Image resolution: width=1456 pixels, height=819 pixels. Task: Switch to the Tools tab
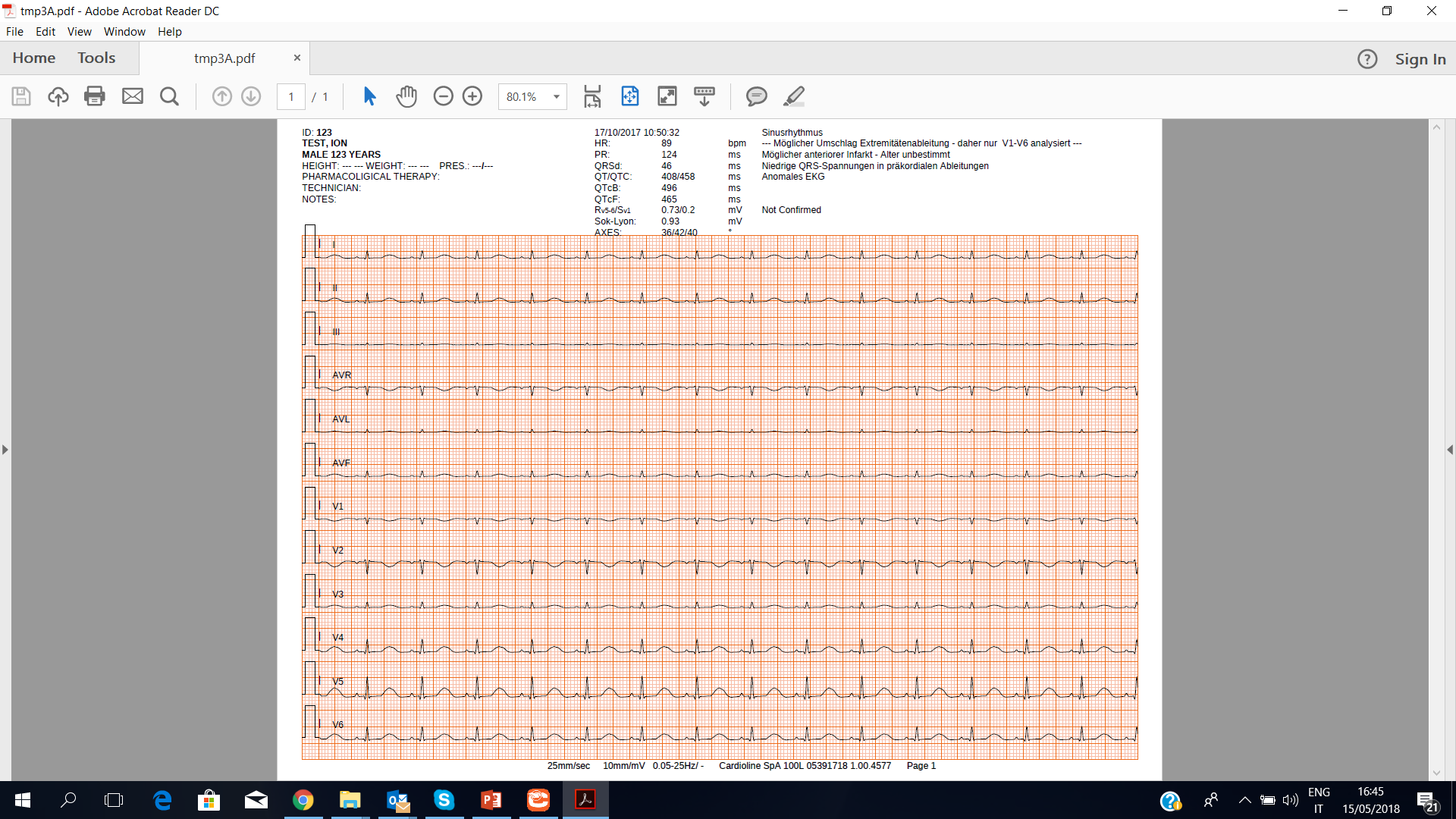click(x=96, y=58)
